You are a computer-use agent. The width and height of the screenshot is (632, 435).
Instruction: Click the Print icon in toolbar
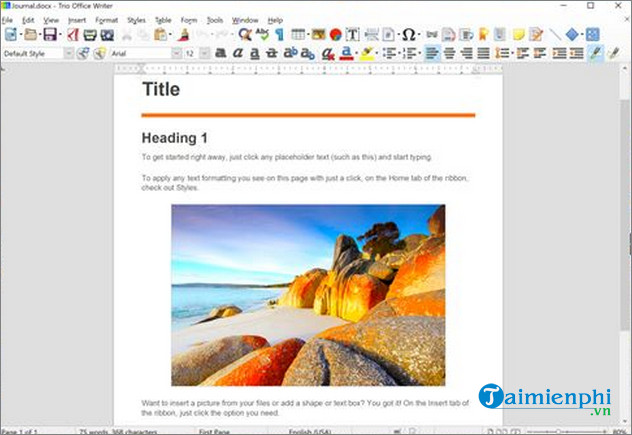[90, 35]
